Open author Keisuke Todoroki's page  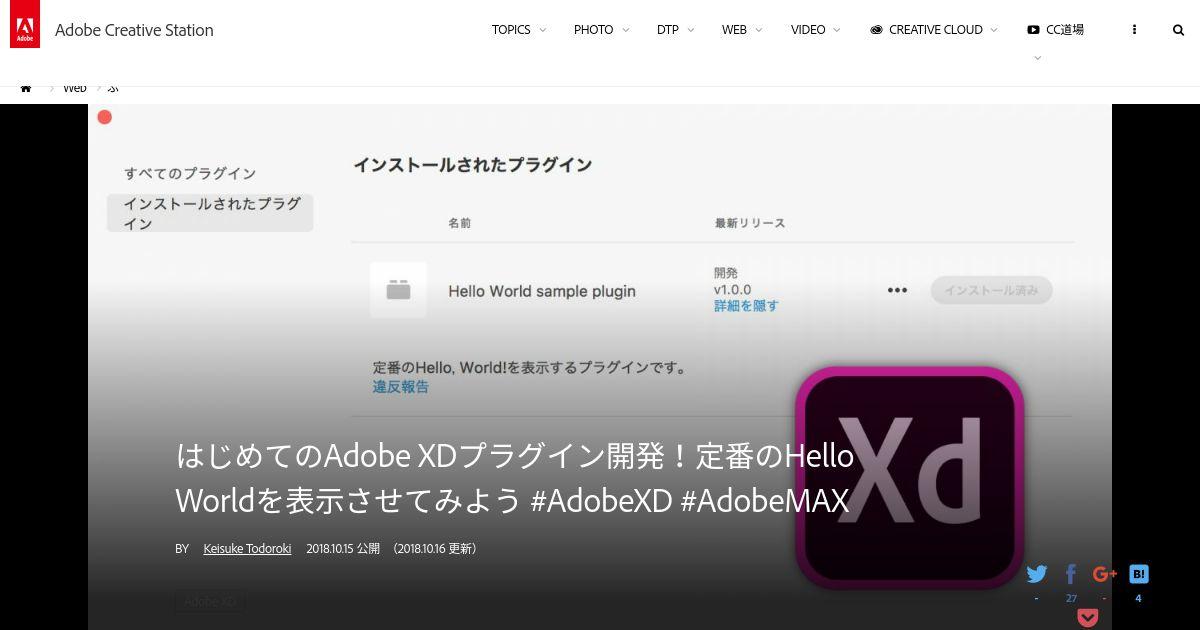point(247,548)
